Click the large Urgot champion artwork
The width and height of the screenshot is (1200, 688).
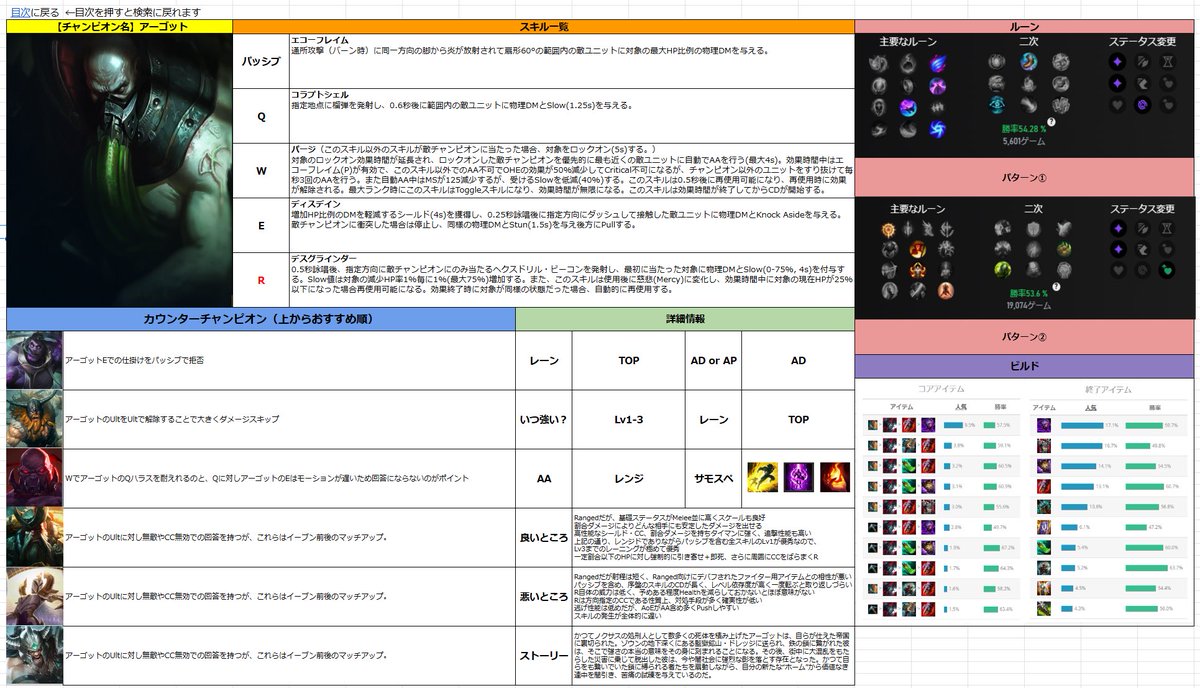click(119, 170)
